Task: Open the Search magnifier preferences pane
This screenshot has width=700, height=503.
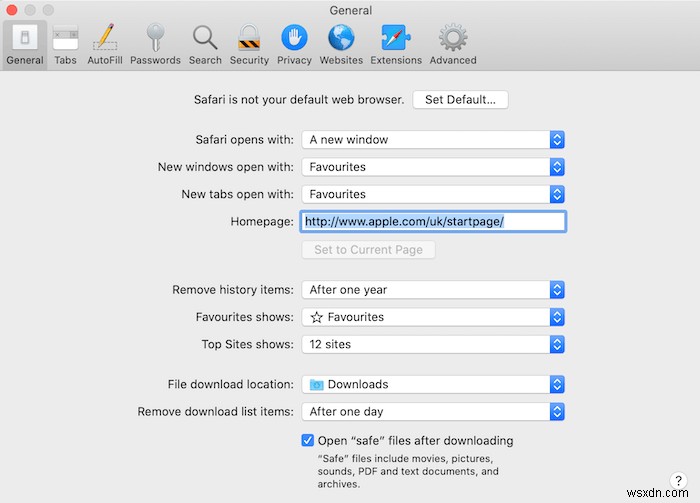Action: 205,45
